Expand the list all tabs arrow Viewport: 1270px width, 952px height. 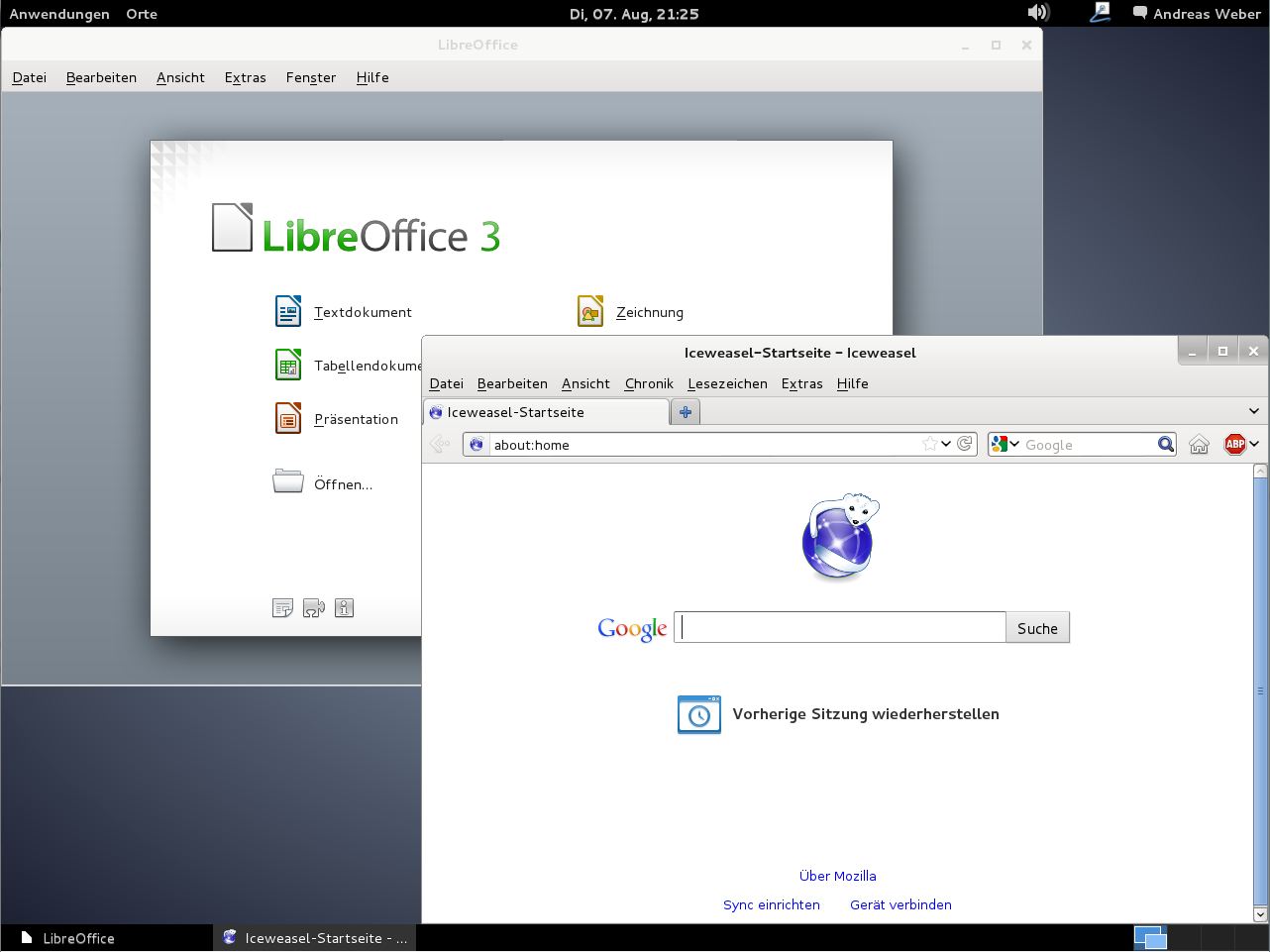(x=1253, y=411)
